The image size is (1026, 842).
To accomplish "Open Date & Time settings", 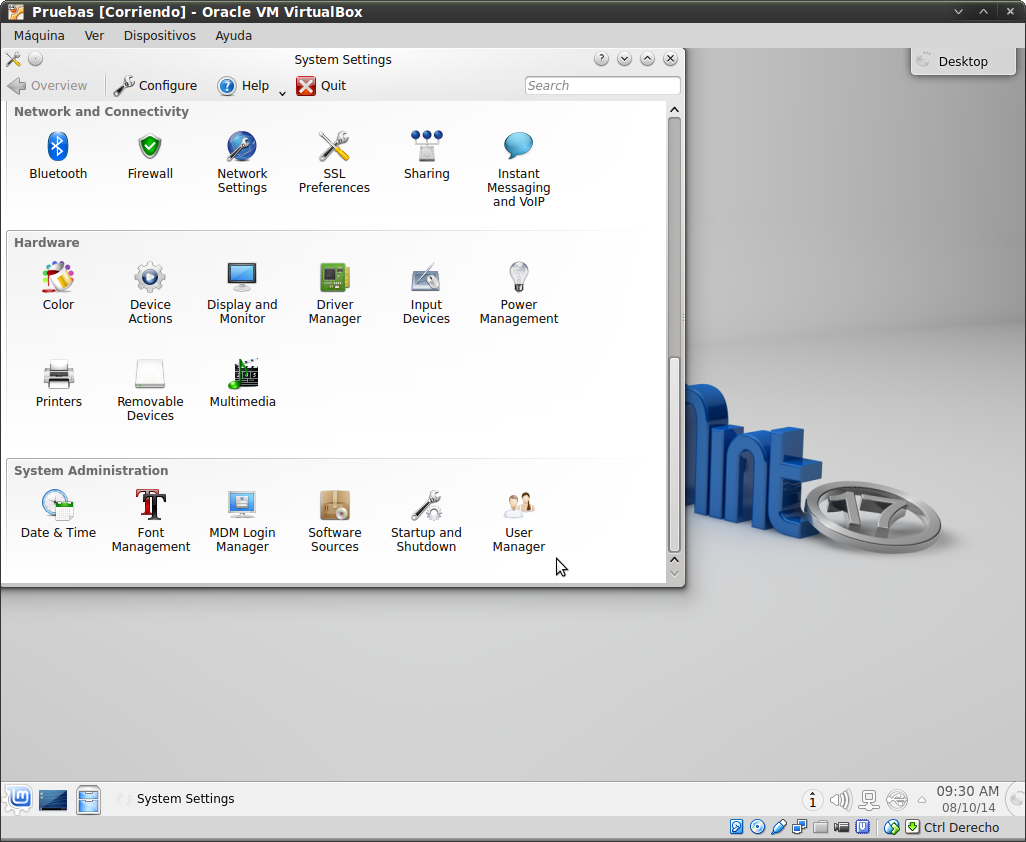I will coord(58,516).
